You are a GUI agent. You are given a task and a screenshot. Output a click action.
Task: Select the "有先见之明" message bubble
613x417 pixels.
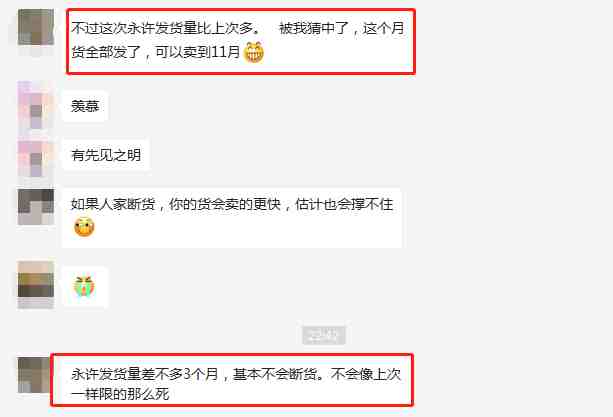(x=106, y=155)
